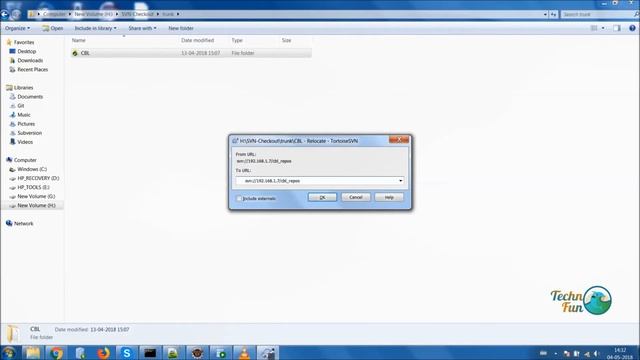Refresh the folder with the refresh icon

click(x=553, y=14)
